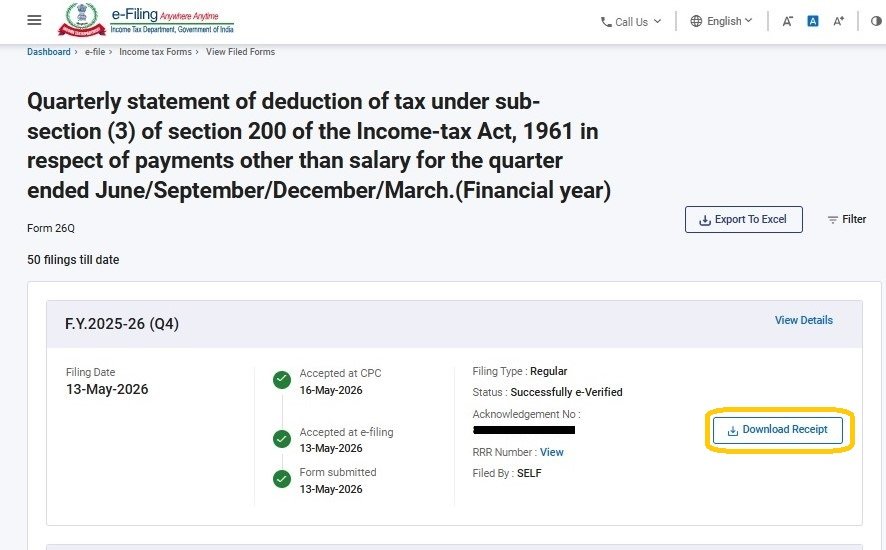Reset to default font size icon

pyautogui.click(x=813, y=21)
